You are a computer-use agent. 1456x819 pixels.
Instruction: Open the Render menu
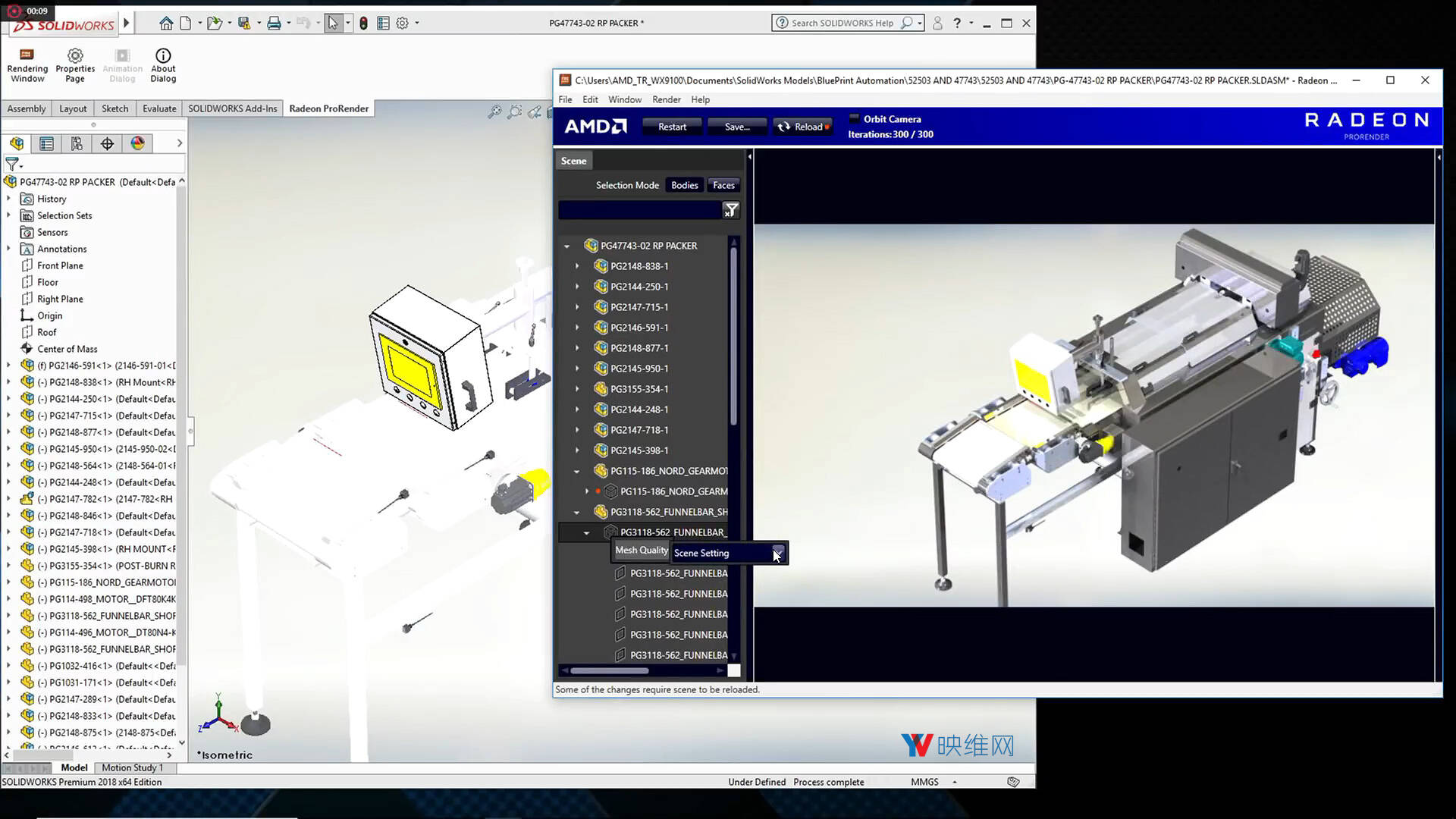[666, 99]
